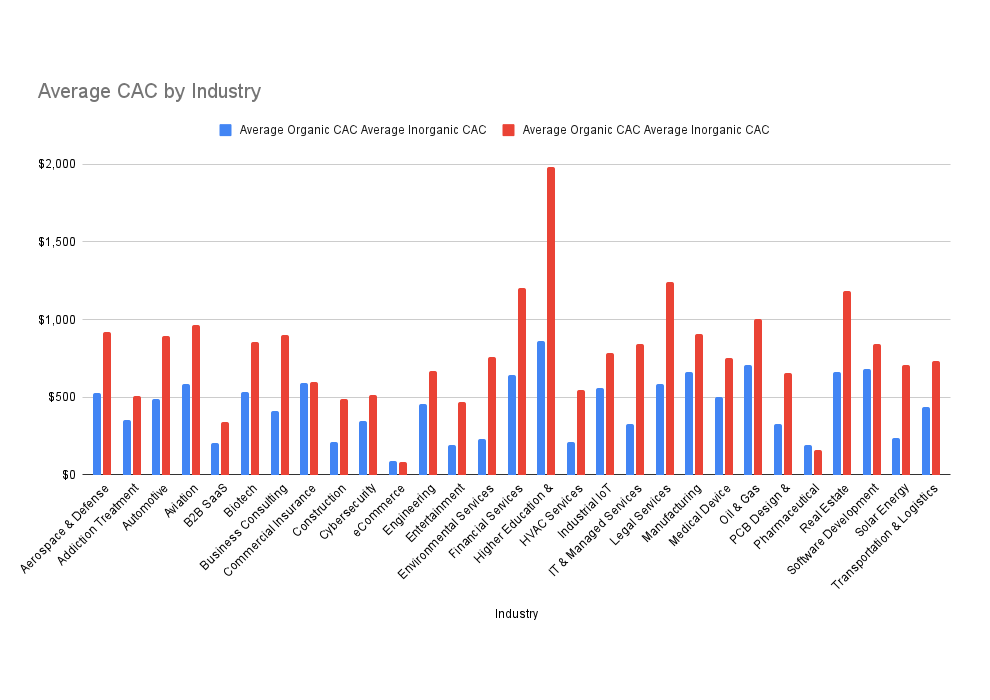The height and width of the screenshot is (700, 990).
Task: Select the blue Software Development bar
Action: tap(867, 422)
